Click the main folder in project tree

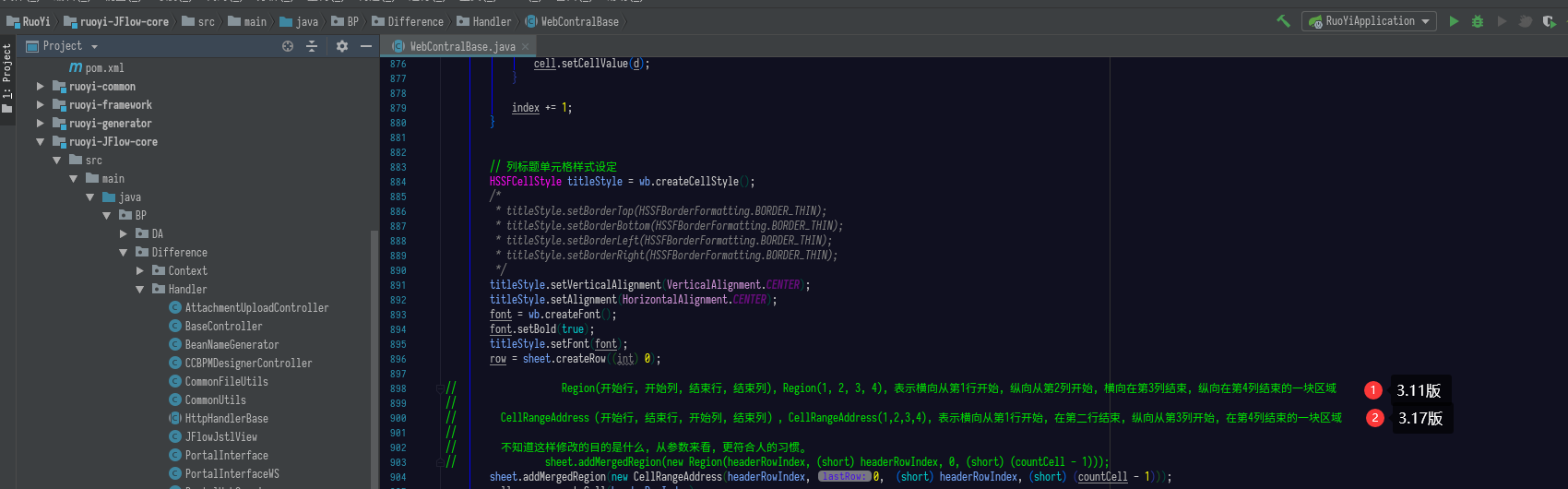(x=104, y=179)
